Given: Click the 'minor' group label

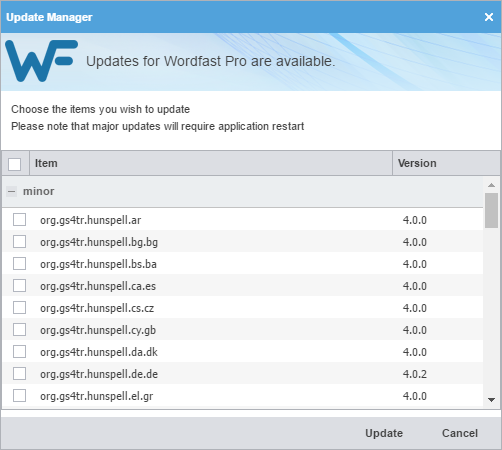Looking at the screenshot, I should coord(38,191).
